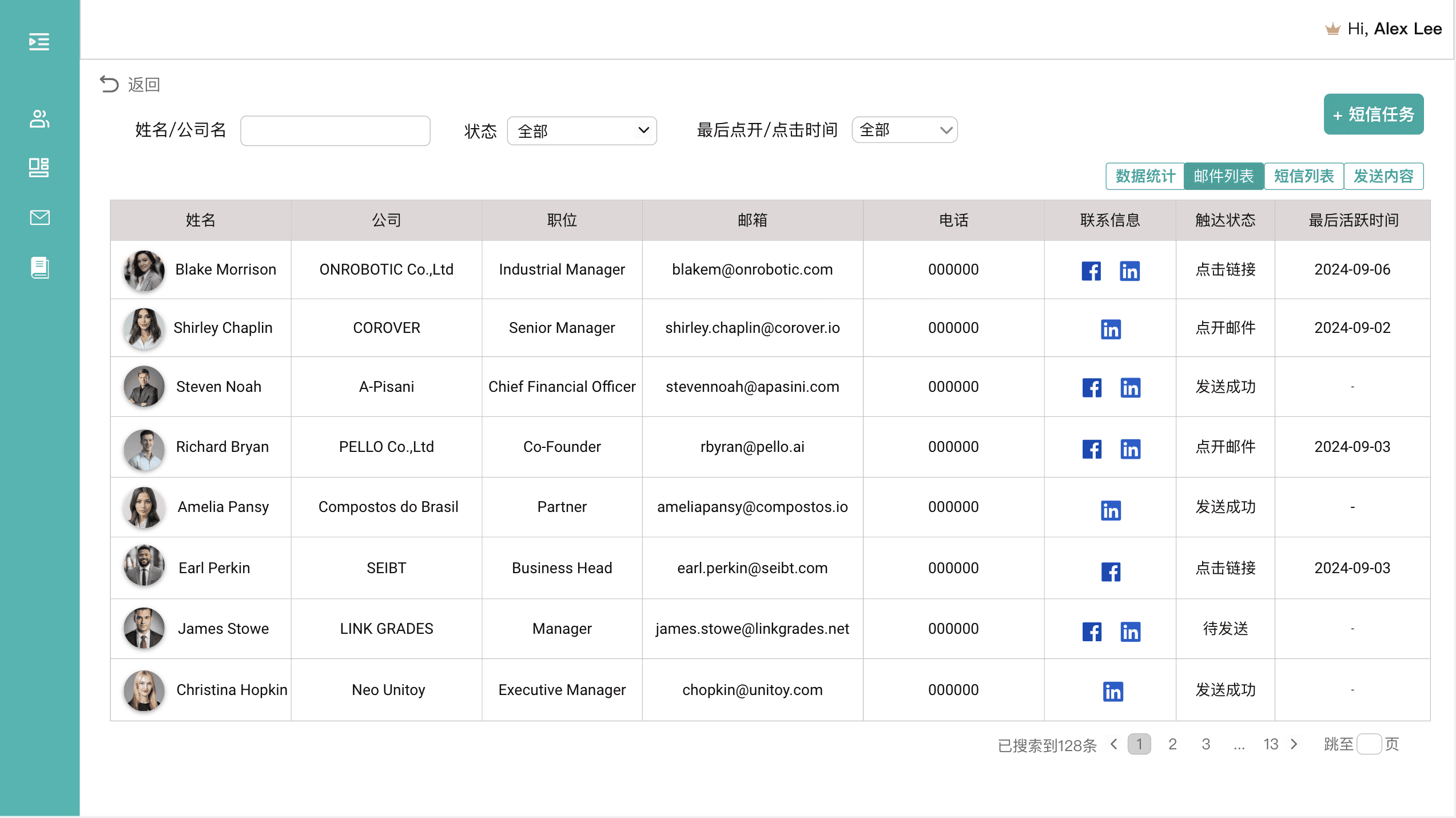Click email shirley.chaplin@corover.io

752,328
